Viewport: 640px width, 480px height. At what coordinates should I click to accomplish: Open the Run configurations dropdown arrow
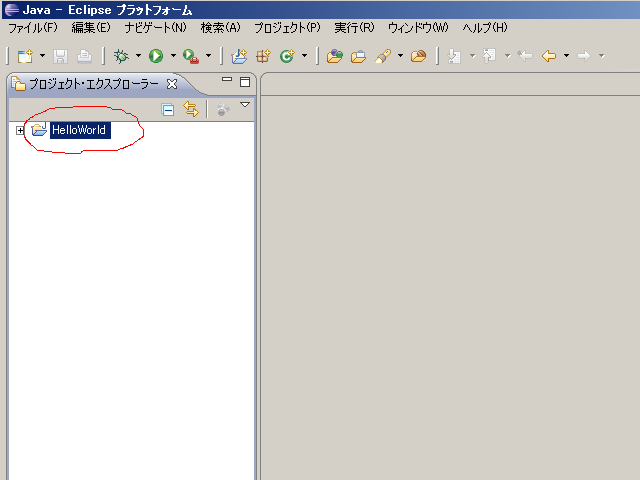click(x=173, y=56)
